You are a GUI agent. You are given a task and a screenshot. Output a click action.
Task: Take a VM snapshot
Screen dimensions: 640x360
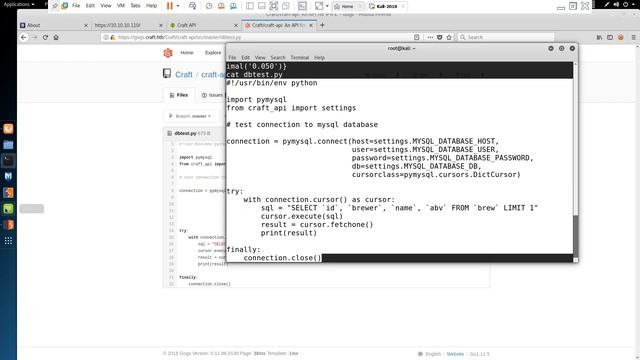click(209, 6)
